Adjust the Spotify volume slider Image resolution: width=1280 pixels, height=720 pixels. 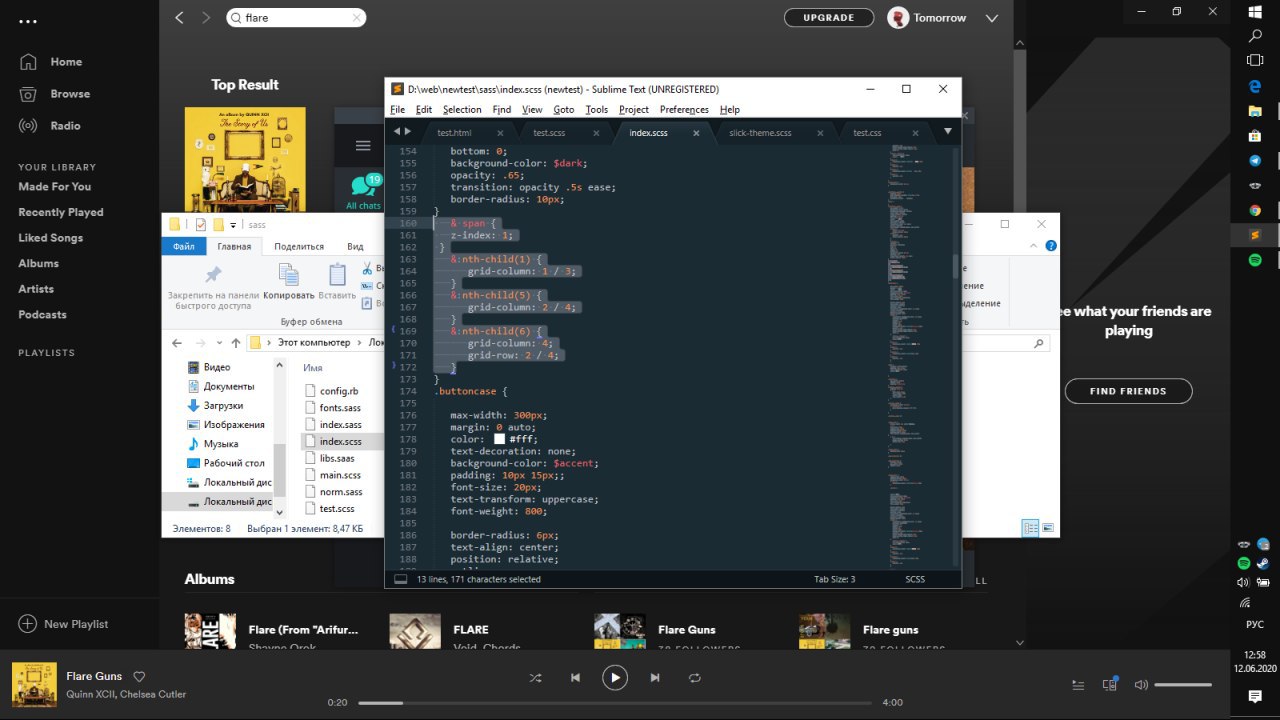[1183, 685]
